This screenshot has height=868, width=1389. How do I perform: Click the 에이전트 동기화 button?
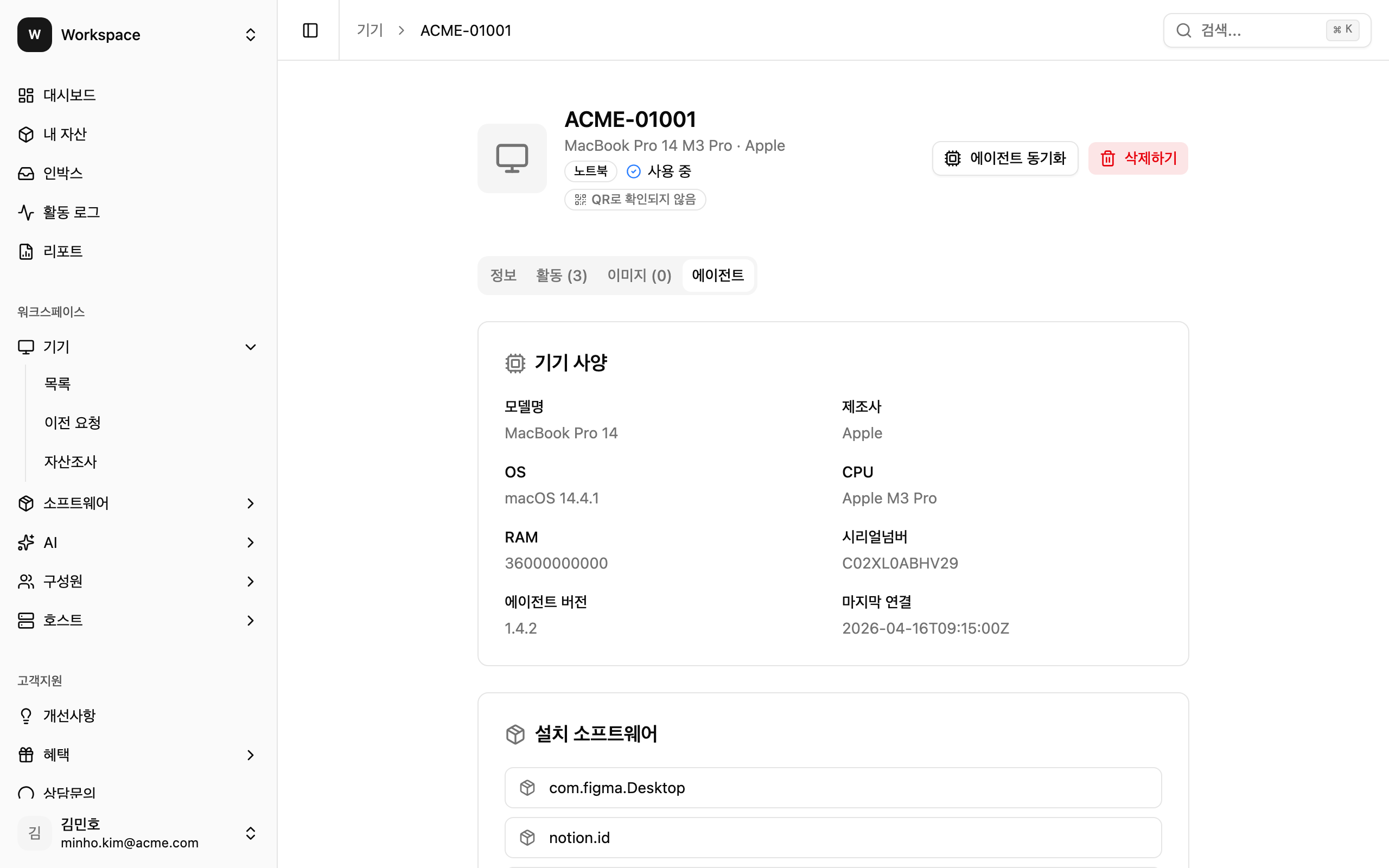[x=1005, y=158]
